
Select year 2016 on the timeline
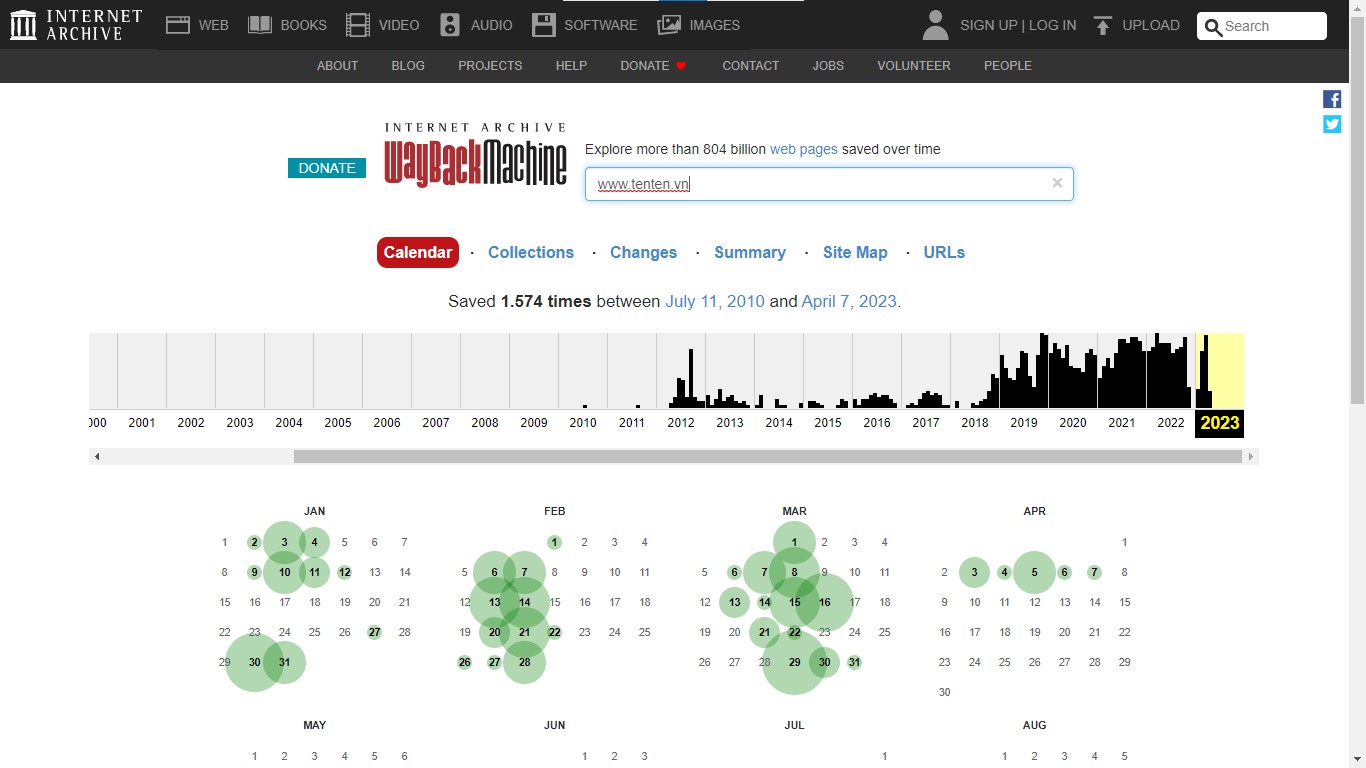(x=877, y=423)
